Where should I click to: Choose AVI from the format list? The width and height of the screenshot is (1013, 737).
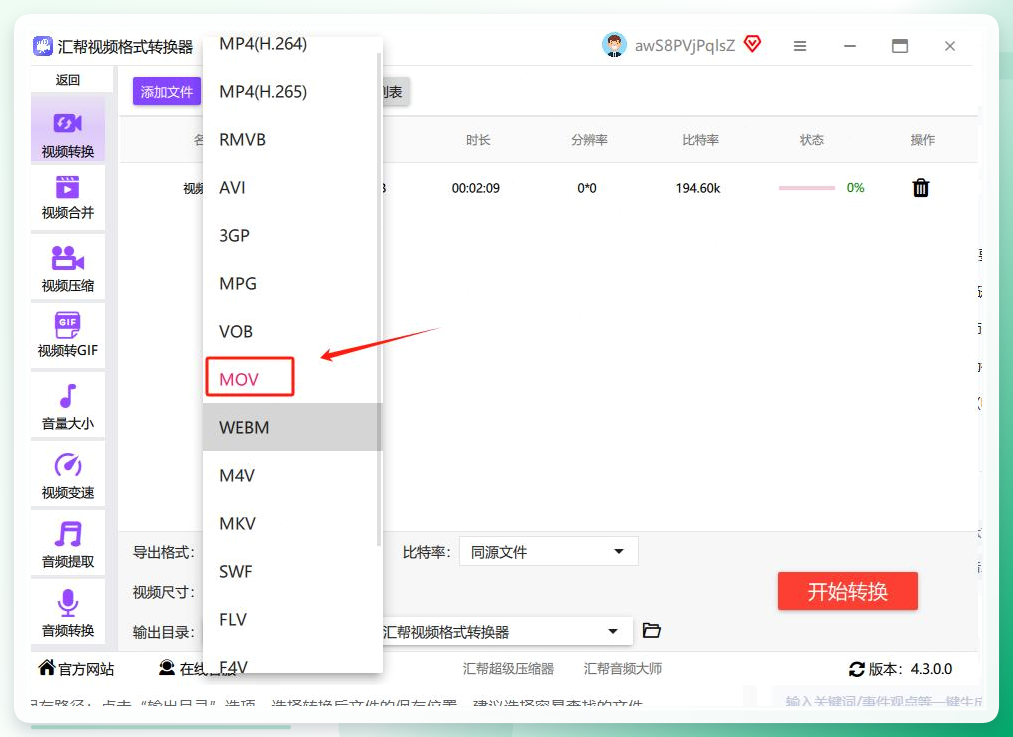pyautogui.click(x=292, y=187)
